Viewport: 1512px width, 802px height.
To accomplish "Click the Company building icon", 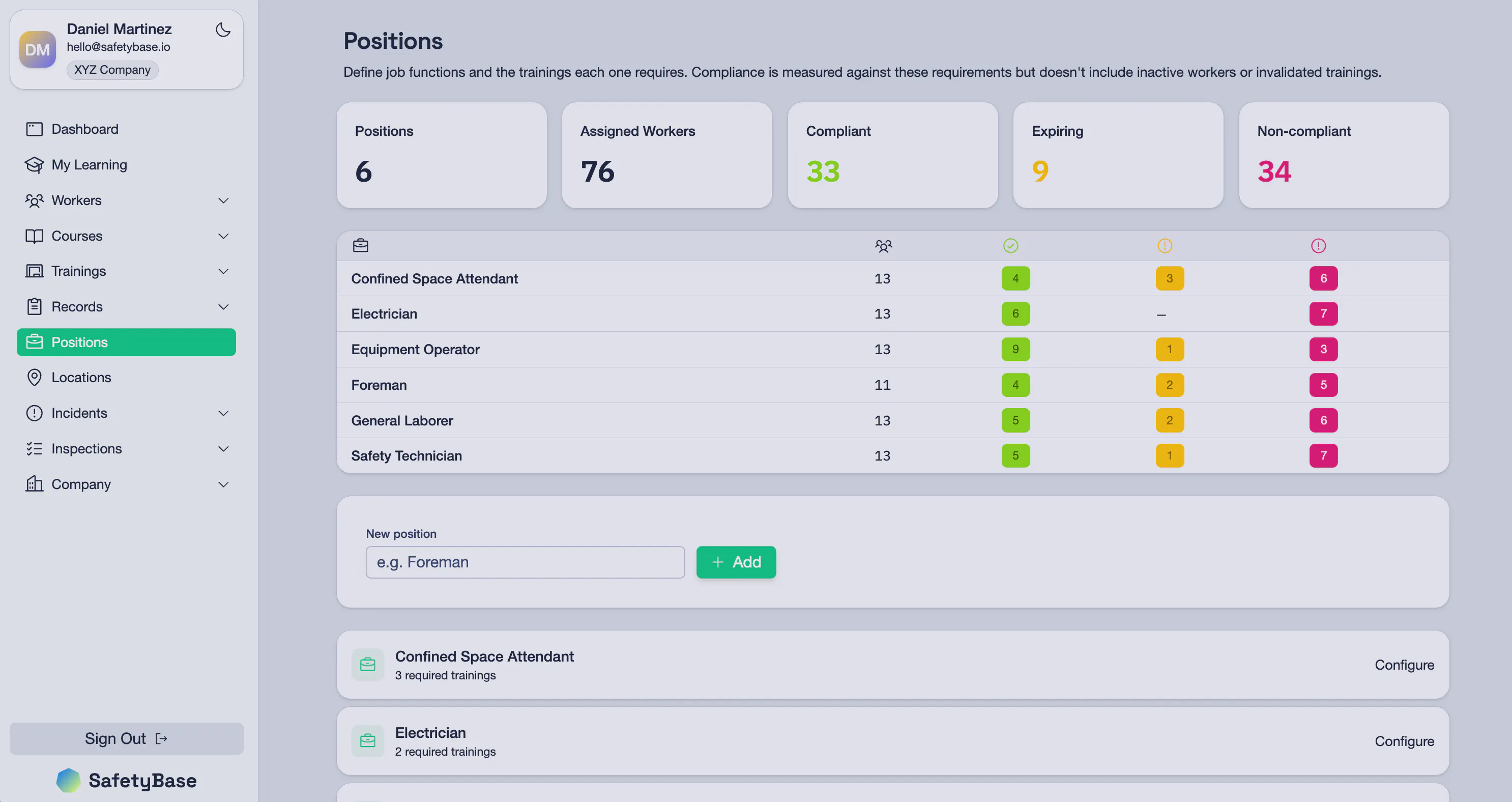I will coord(34,484).
